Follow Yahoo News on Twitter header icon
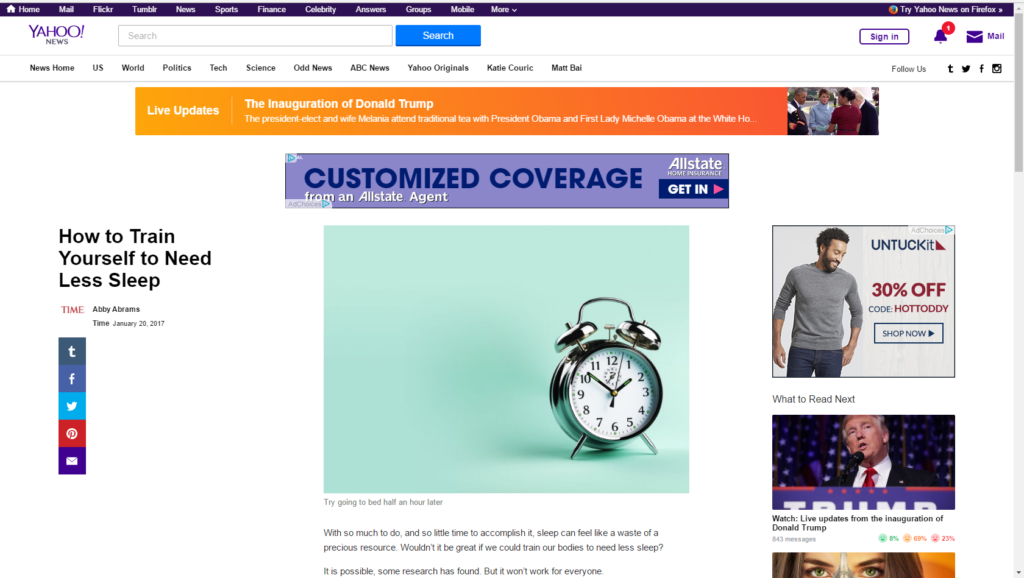This screenshot has height=578, width=1024. tap(966, 69)
